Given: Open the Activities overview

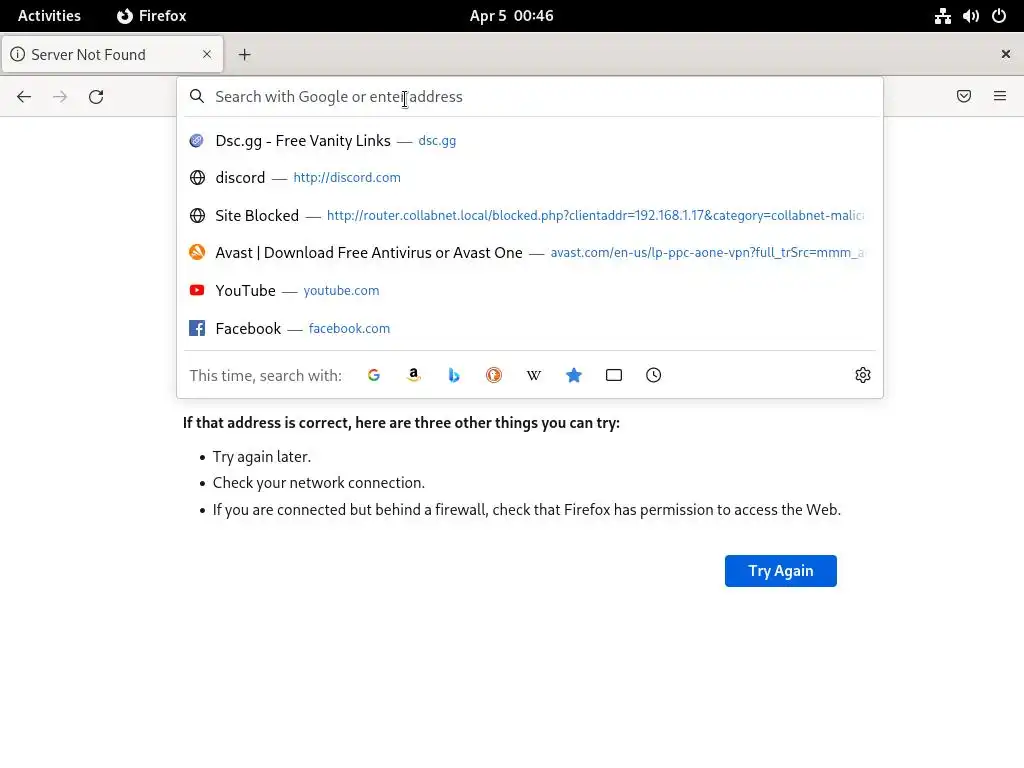Looking at the screenshot, I should click(x=49, y=16).
